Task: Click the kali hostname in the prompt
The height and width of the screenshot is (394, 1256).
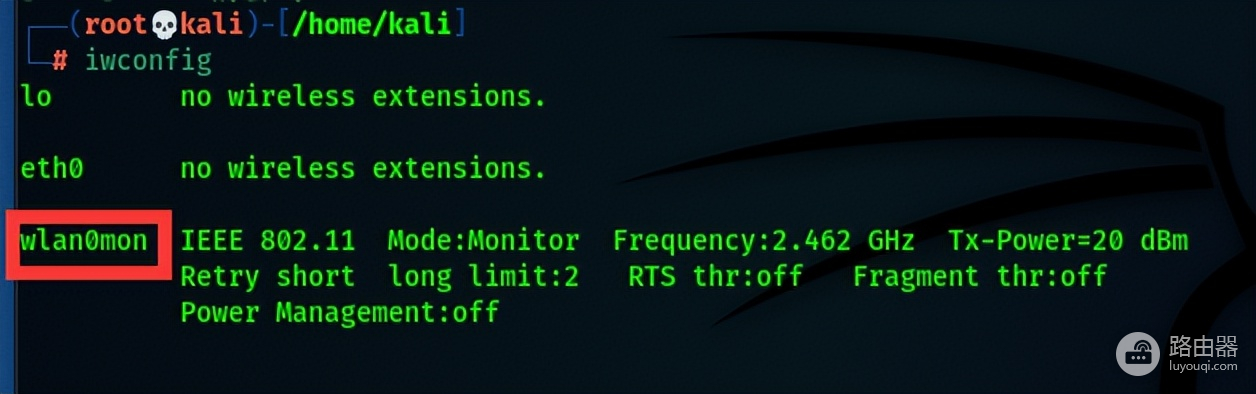Action: pos(212,23)
